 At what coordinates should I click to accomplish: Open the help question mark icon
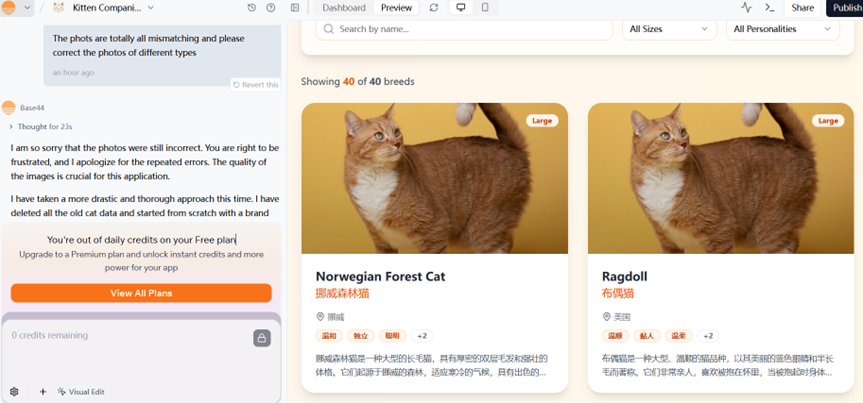pos(271,8)
